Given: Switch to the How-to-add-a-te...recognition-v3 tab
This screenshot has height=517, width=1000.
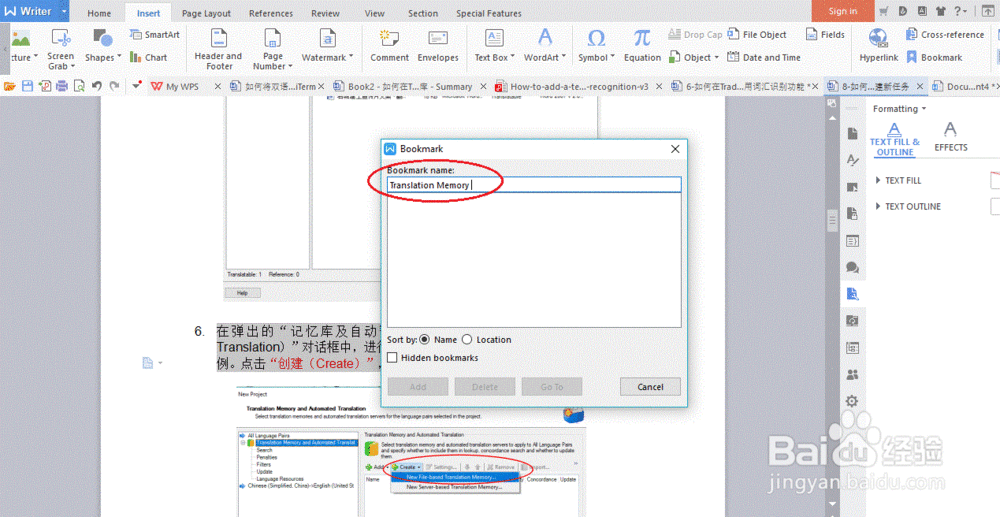Looking at the screenshot, I should [x=578, y=86].
